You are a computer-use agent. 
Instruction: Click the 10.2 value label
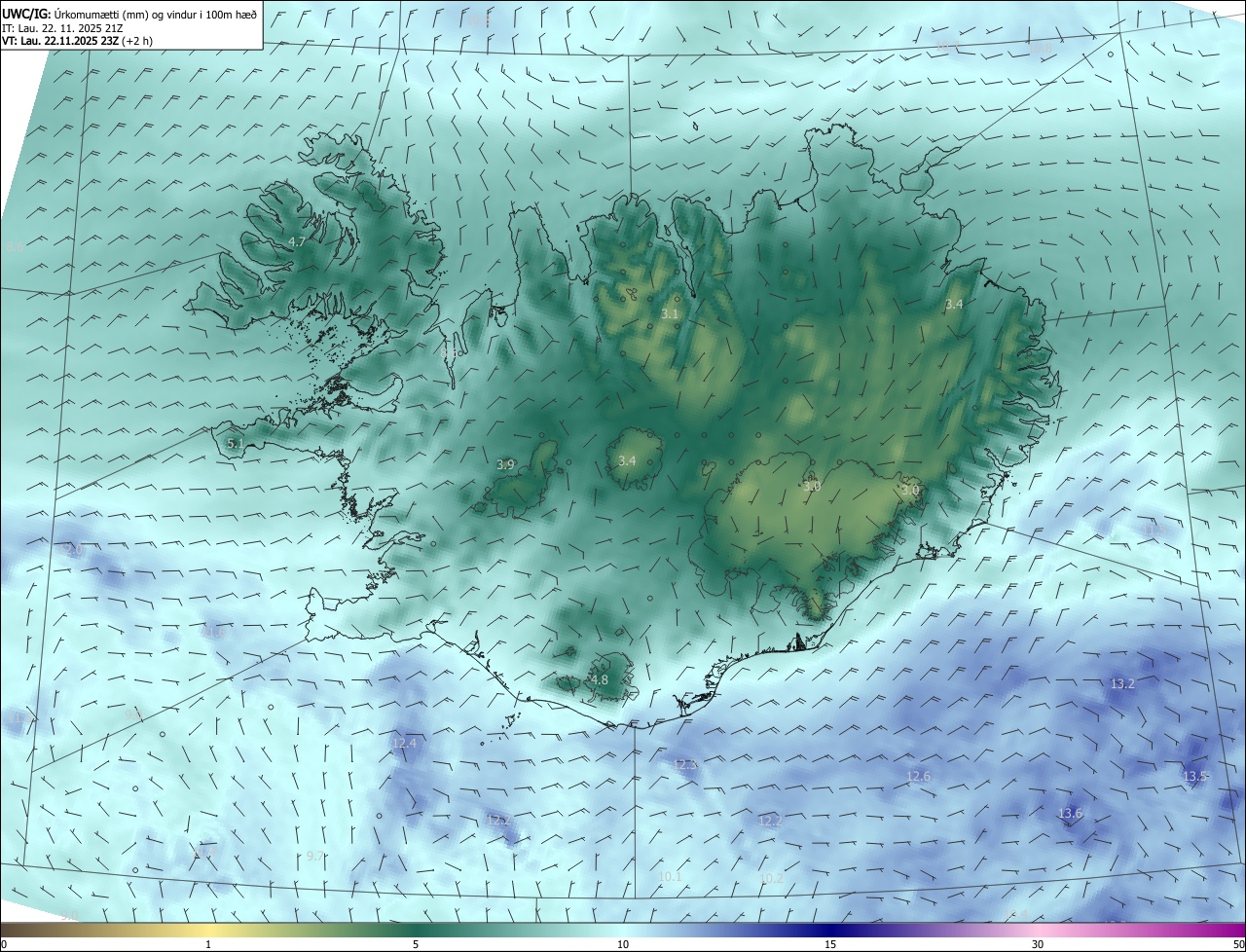pyautogui.click(x=771, y=878)
